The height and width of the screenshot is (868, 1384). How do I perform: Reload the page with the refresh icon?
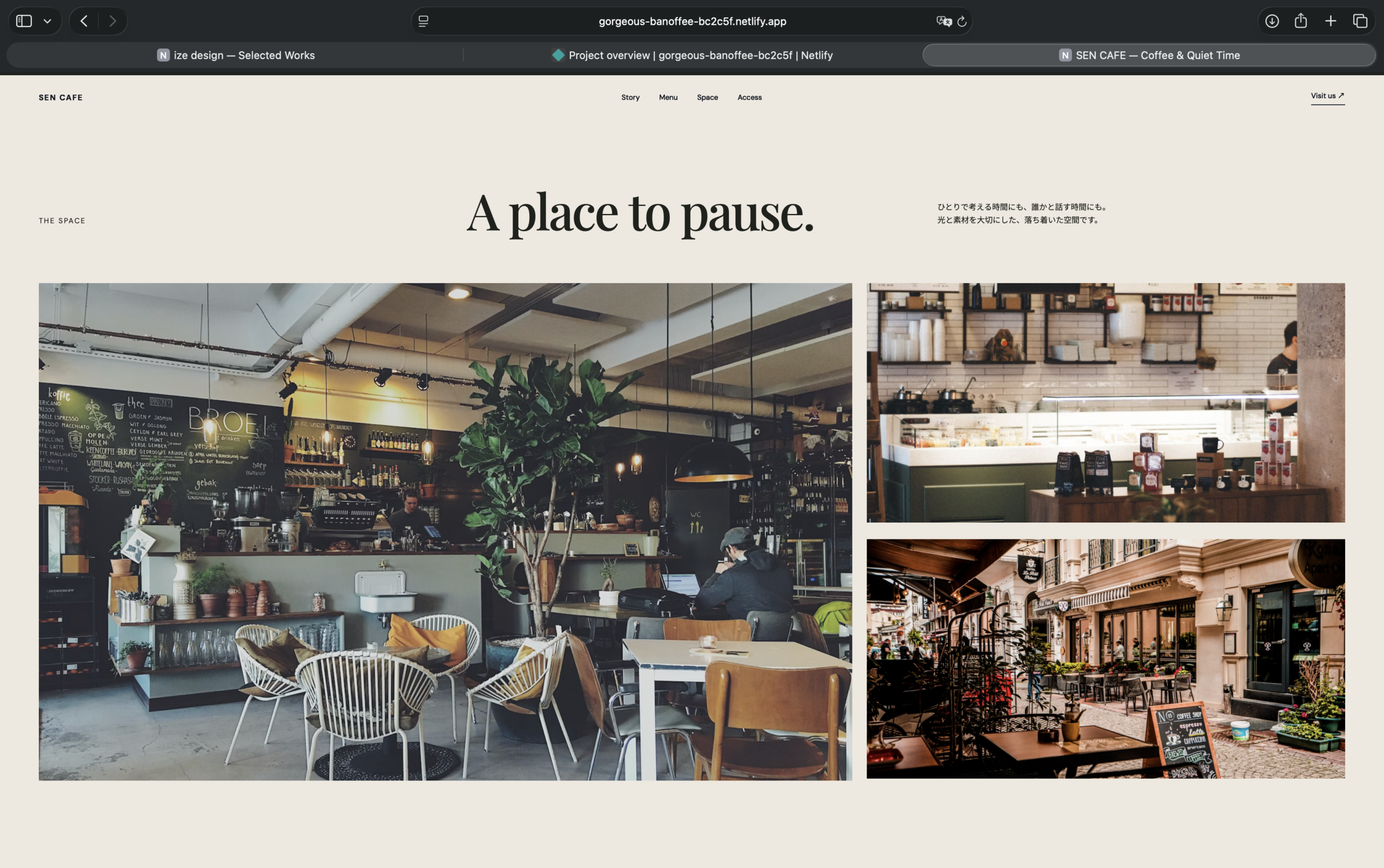962,21
